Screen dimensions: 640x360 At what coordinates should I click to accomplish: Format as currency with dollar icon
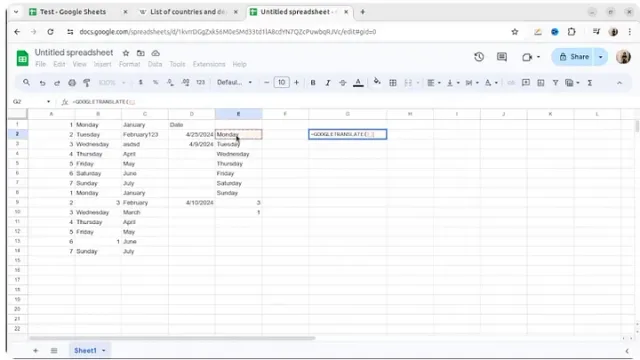tap(140, 82)
